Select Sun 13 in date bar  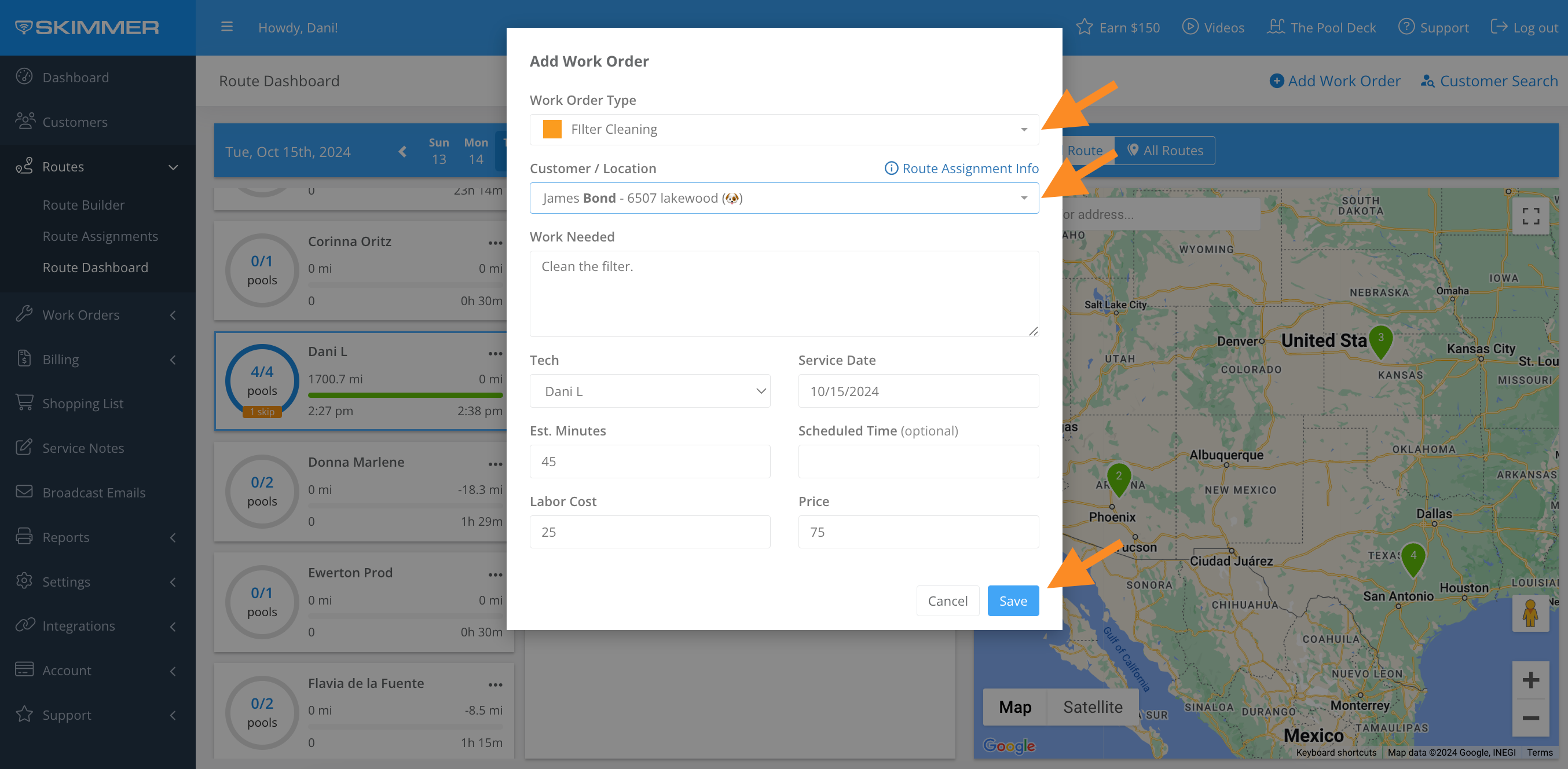pyautogui.click(x=439, y=151)
